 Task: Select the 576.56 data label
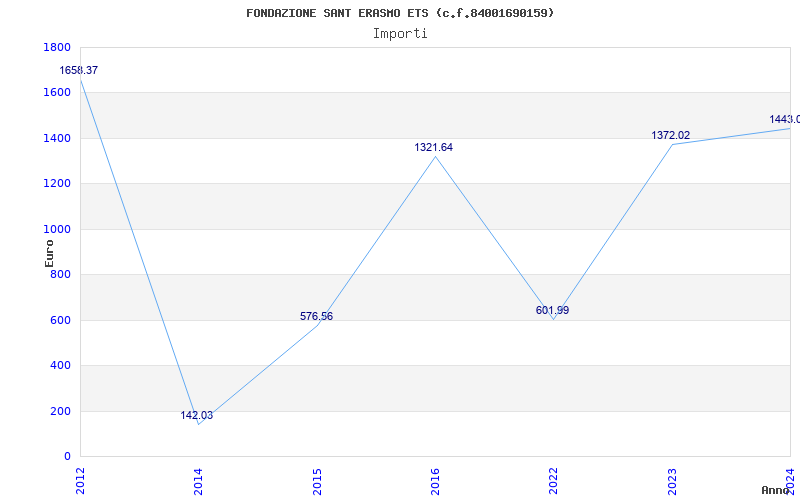[316, 316]
